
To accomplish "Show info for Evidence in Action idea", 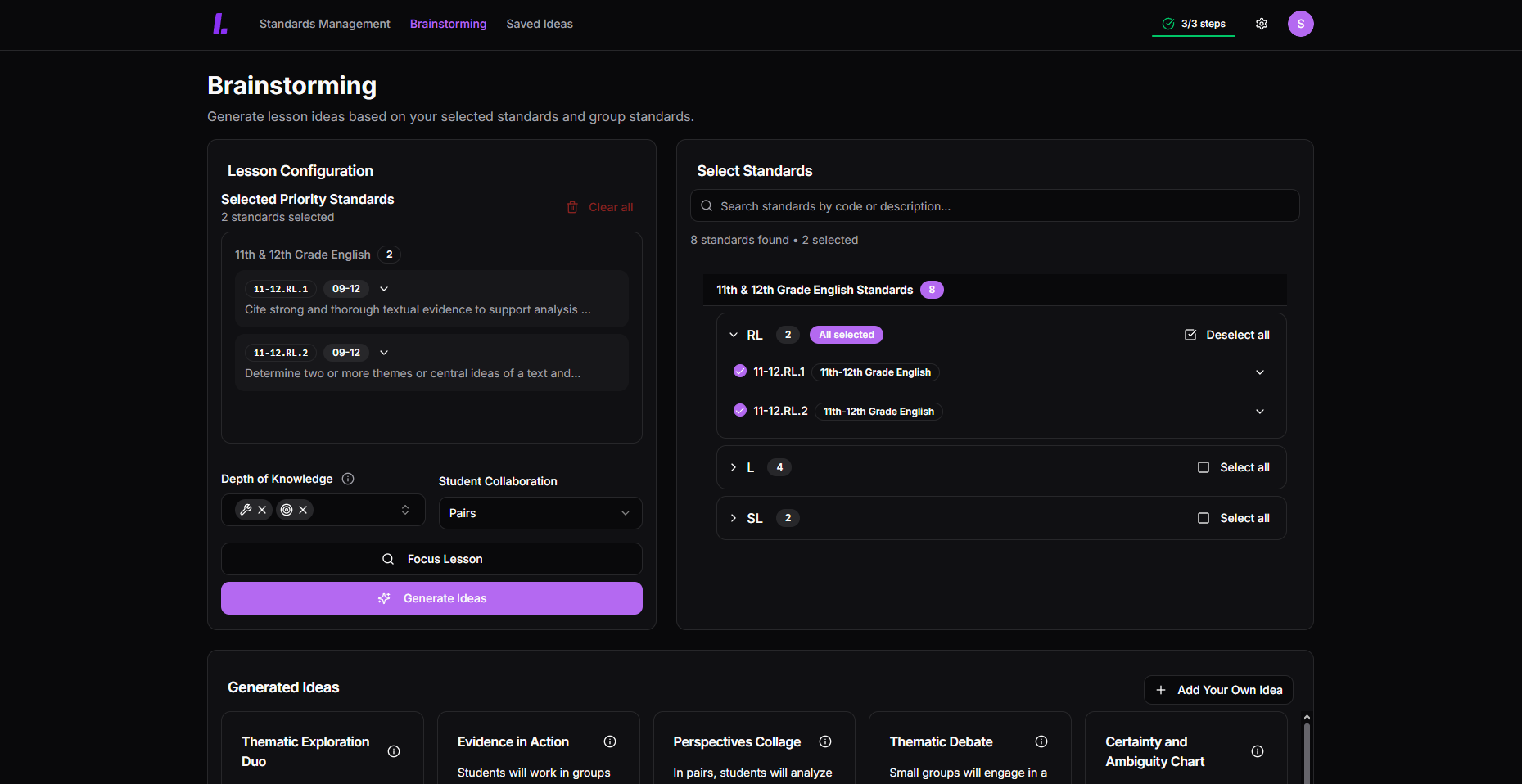I will click(x=610, y=741).
